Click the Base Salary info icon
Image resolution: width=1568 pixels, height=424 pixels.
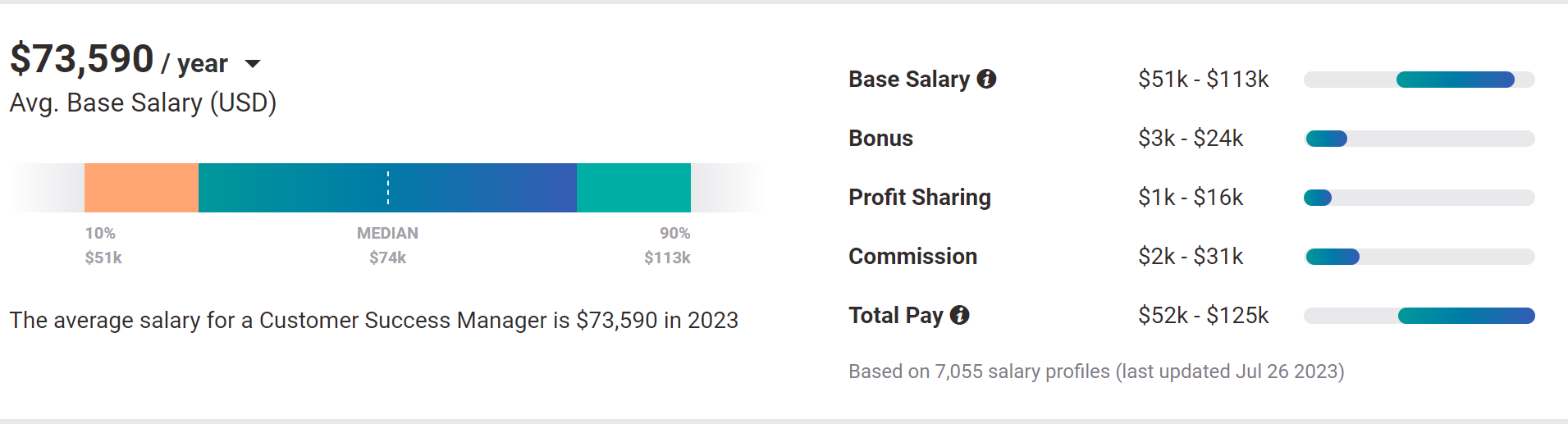[x=986, y=79]
